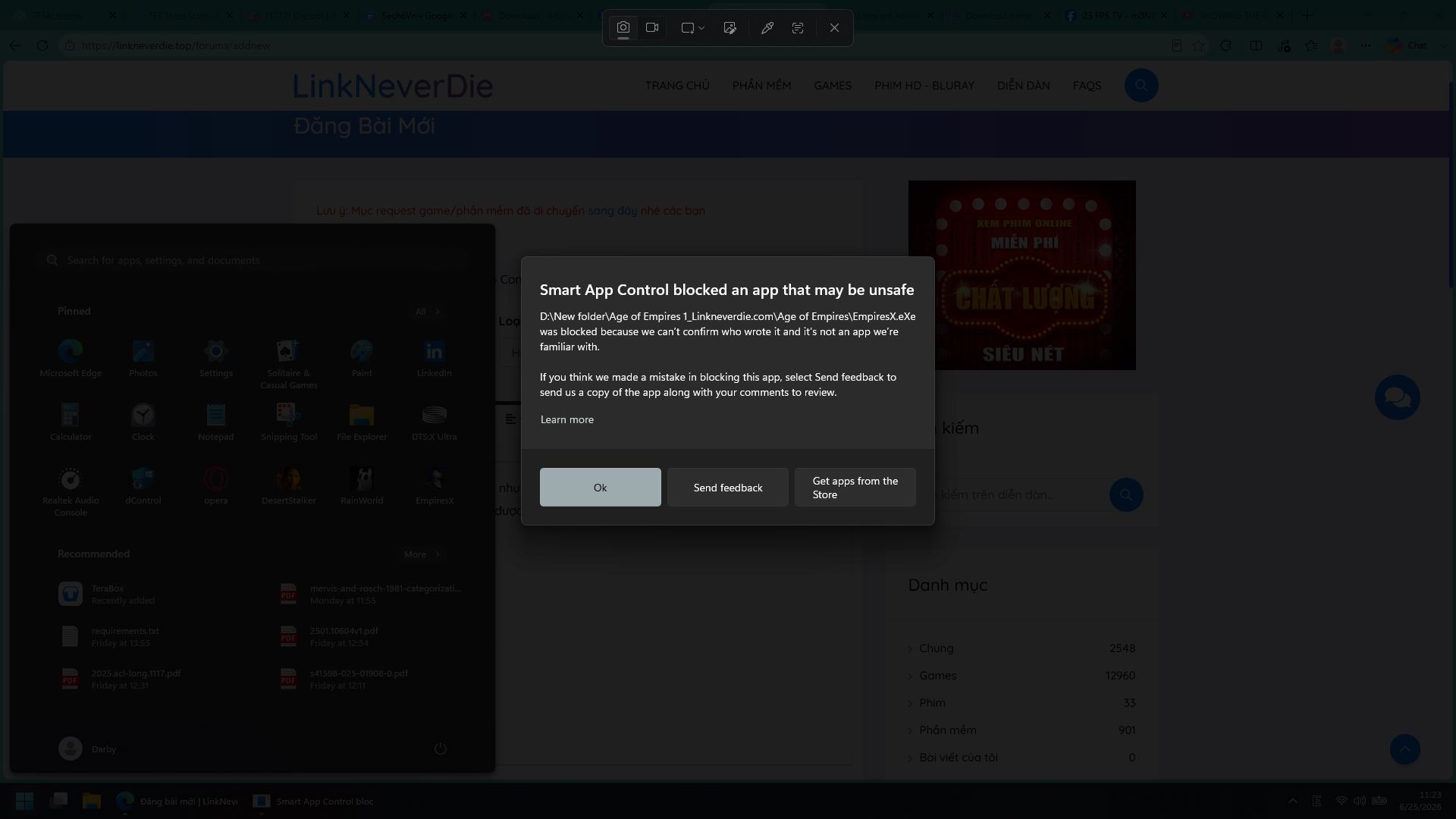Expand More recommended items

coord(422,554)
